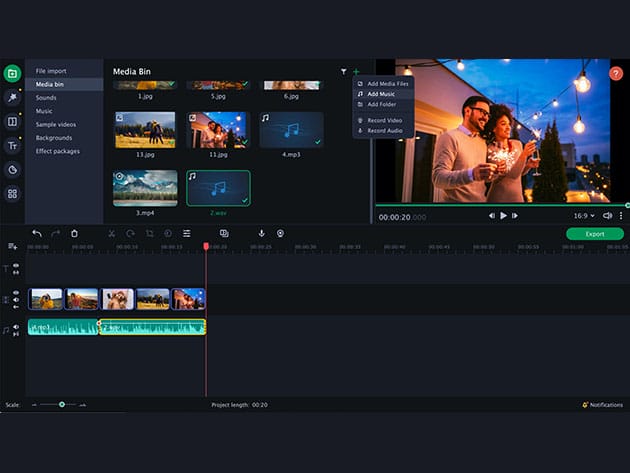Click the green Export button

point(594,234)
